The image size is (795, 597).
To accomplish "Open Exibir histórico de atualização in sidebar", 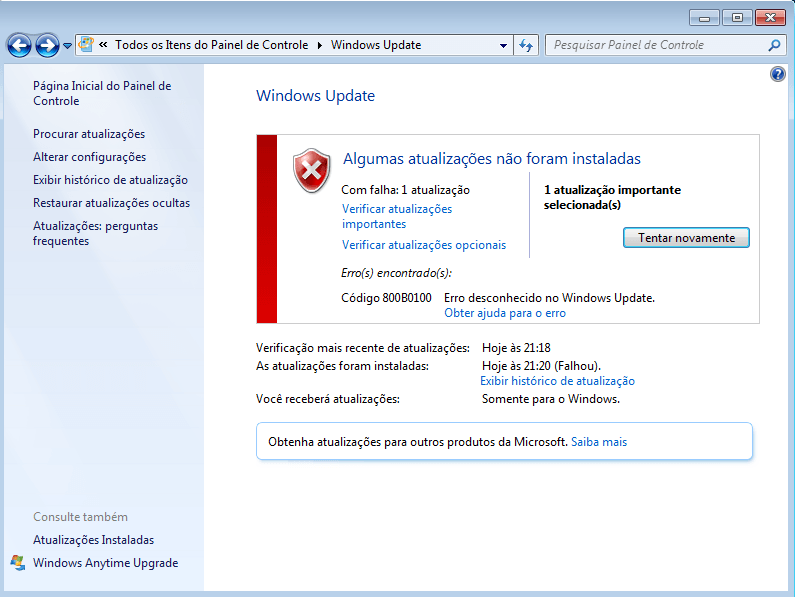I will click(110, 180).
